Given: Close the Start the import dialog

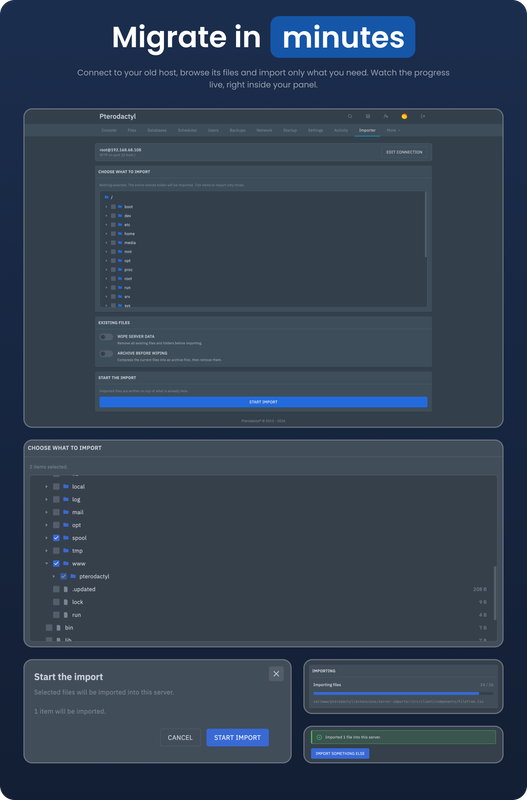Looking at the screenshot, I should (x=276, y=674).
